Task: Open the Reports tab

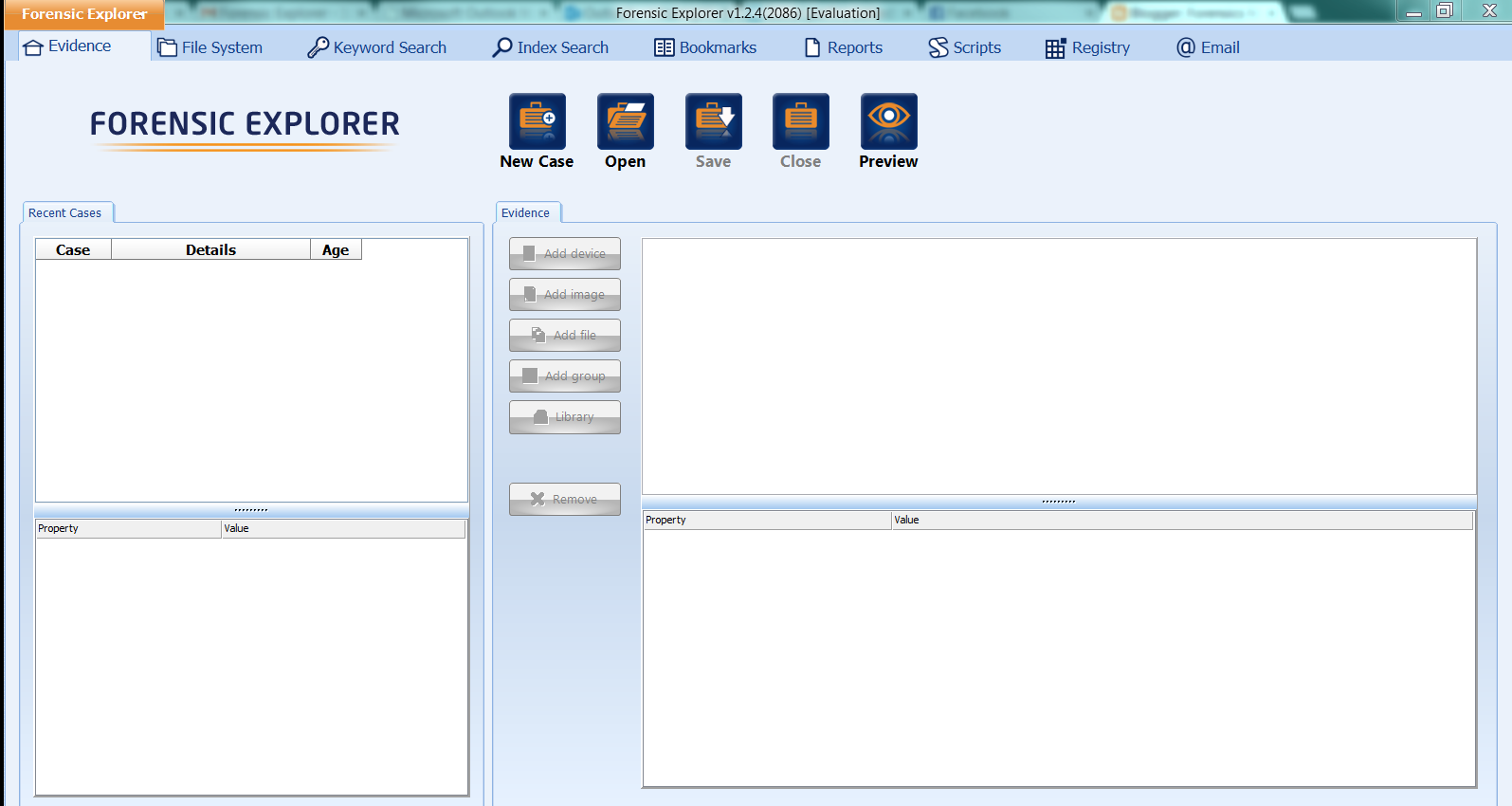Action: coord(844,47)
